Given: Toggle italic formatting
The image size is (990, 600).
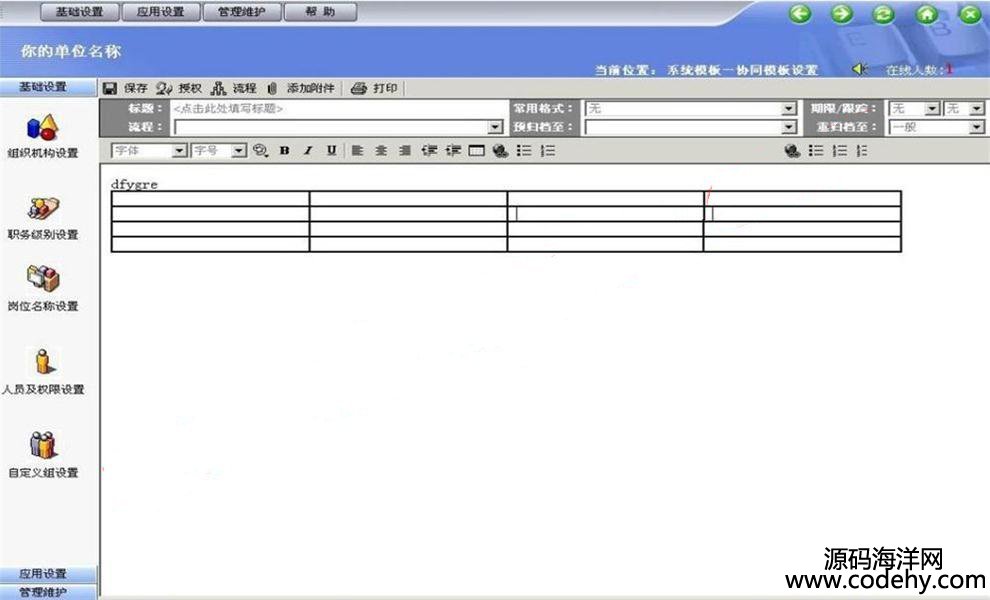Looking at the screenshot, I should 307,150.
